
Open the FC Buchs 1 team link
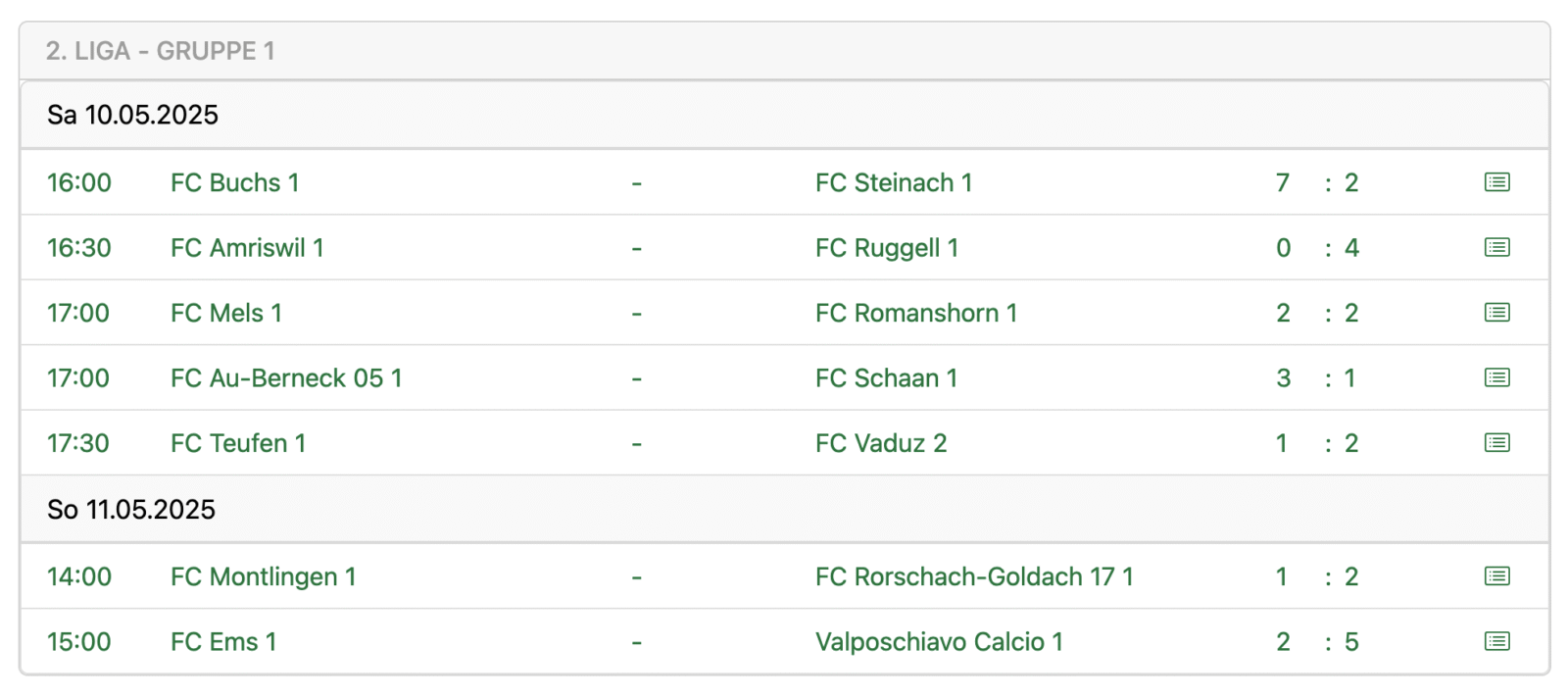tap(234, 182)
